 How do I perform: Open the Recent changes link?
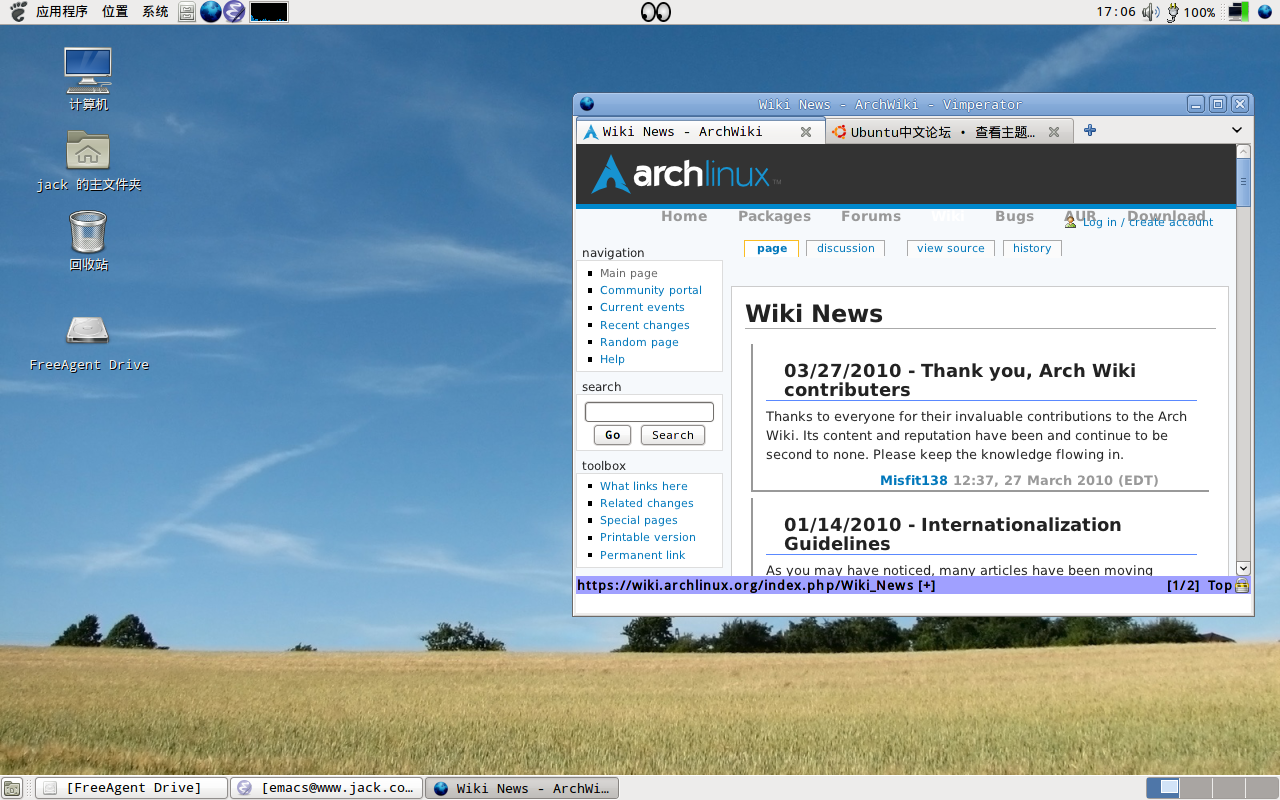click(x=645, y=325)
